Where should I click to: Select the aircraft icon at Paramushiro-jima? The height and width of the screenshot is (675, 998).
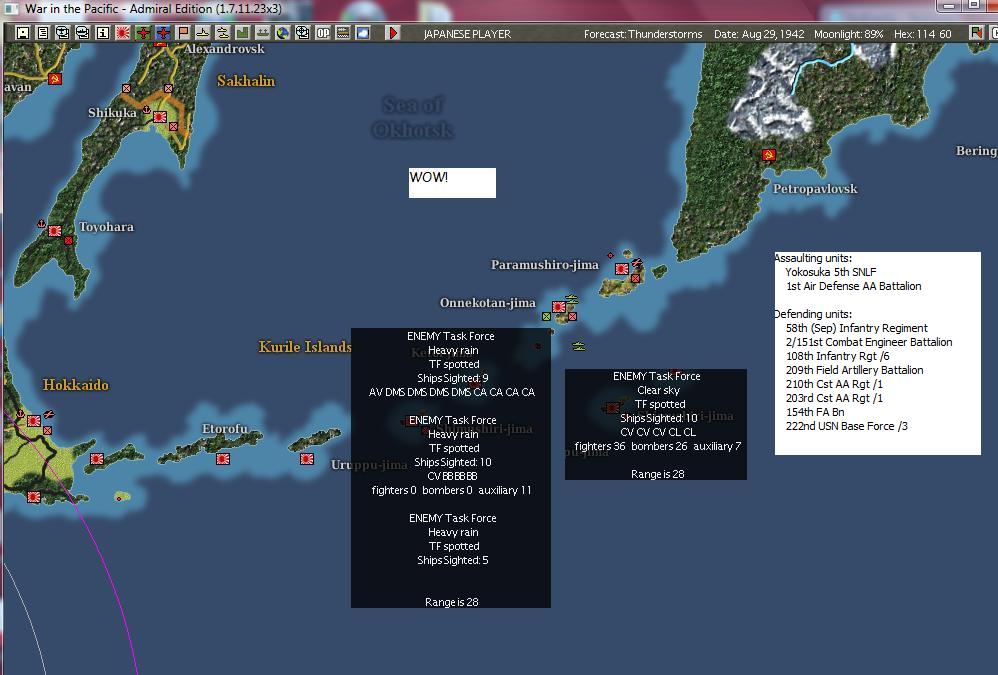coord(636,263)
